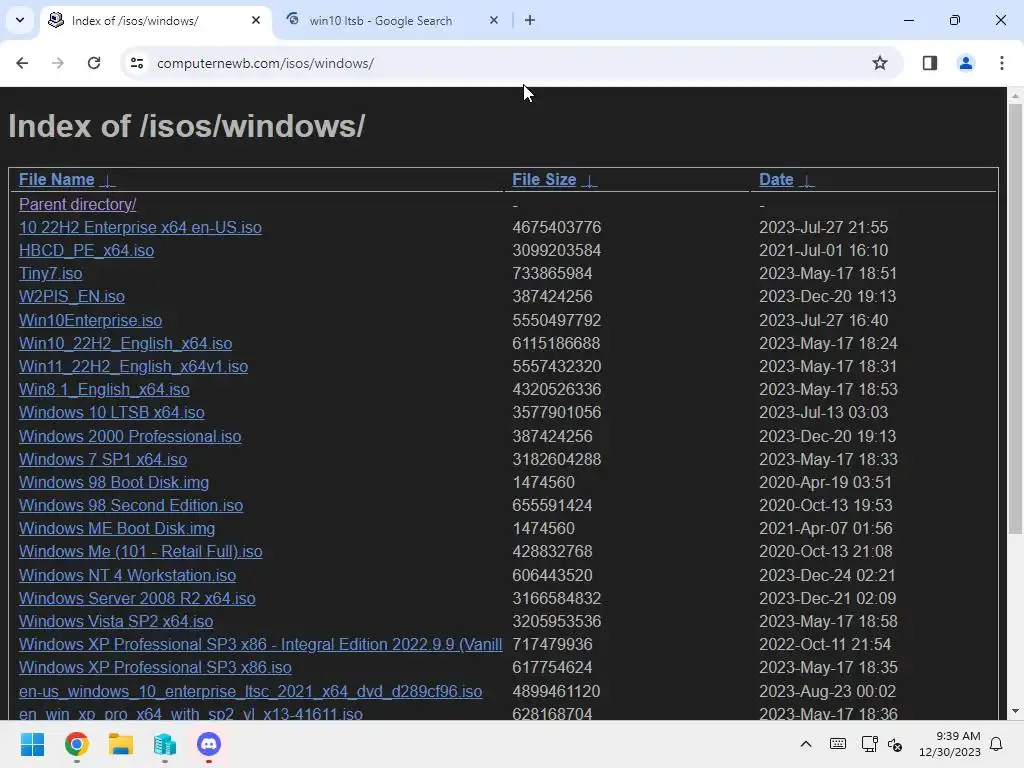This screenshot has height=768, width=1024.
Task: Select the Index of /isos/windows/ tab
Action: [155, 20]
